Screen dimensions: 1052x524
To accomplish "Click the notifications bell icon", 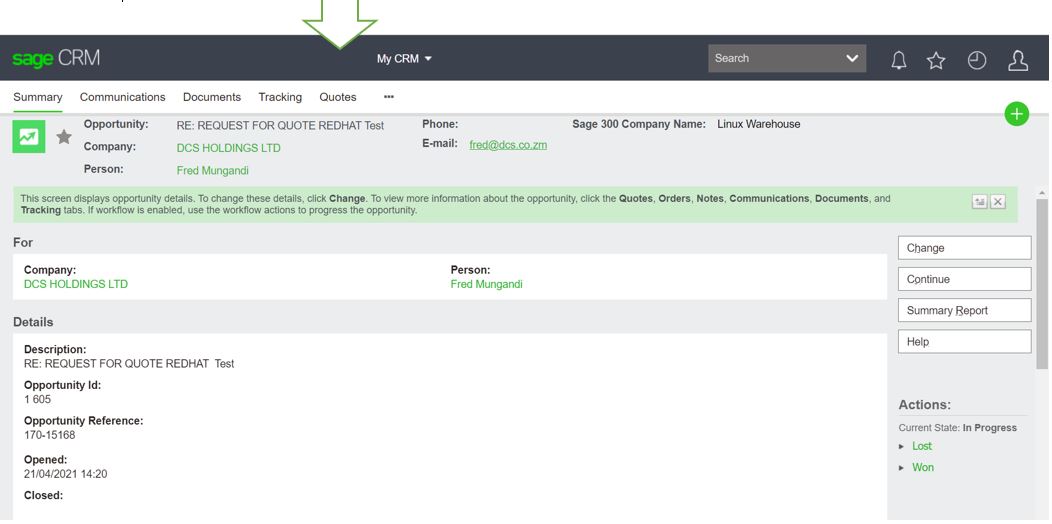I will 898,60.
